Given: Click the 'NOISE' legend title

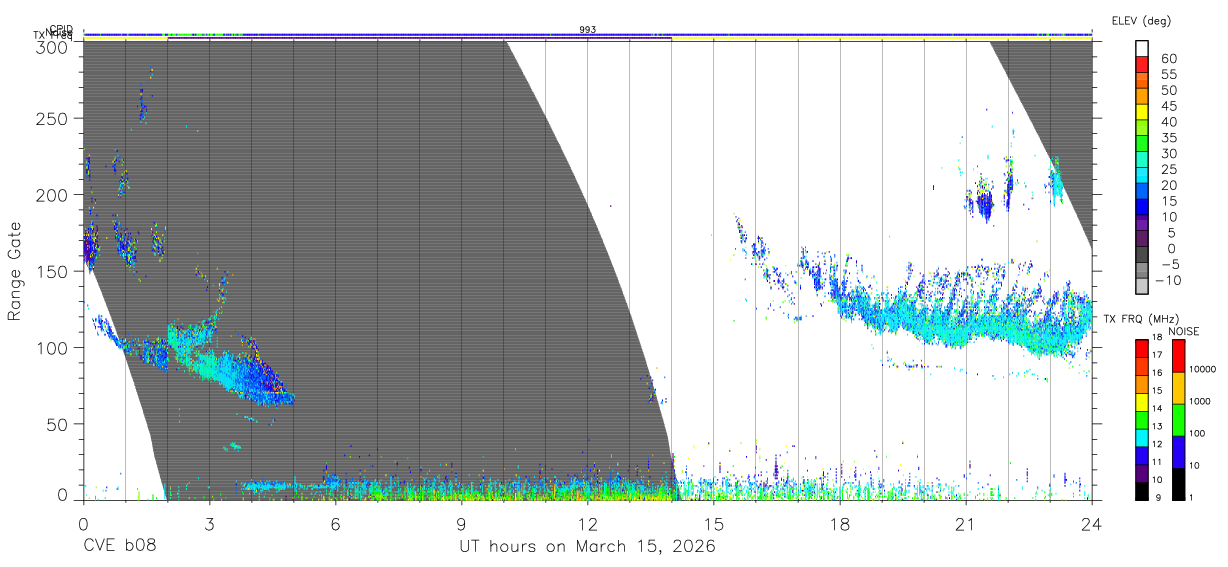Looking at the screenshot, I should tap(1184, 331).
